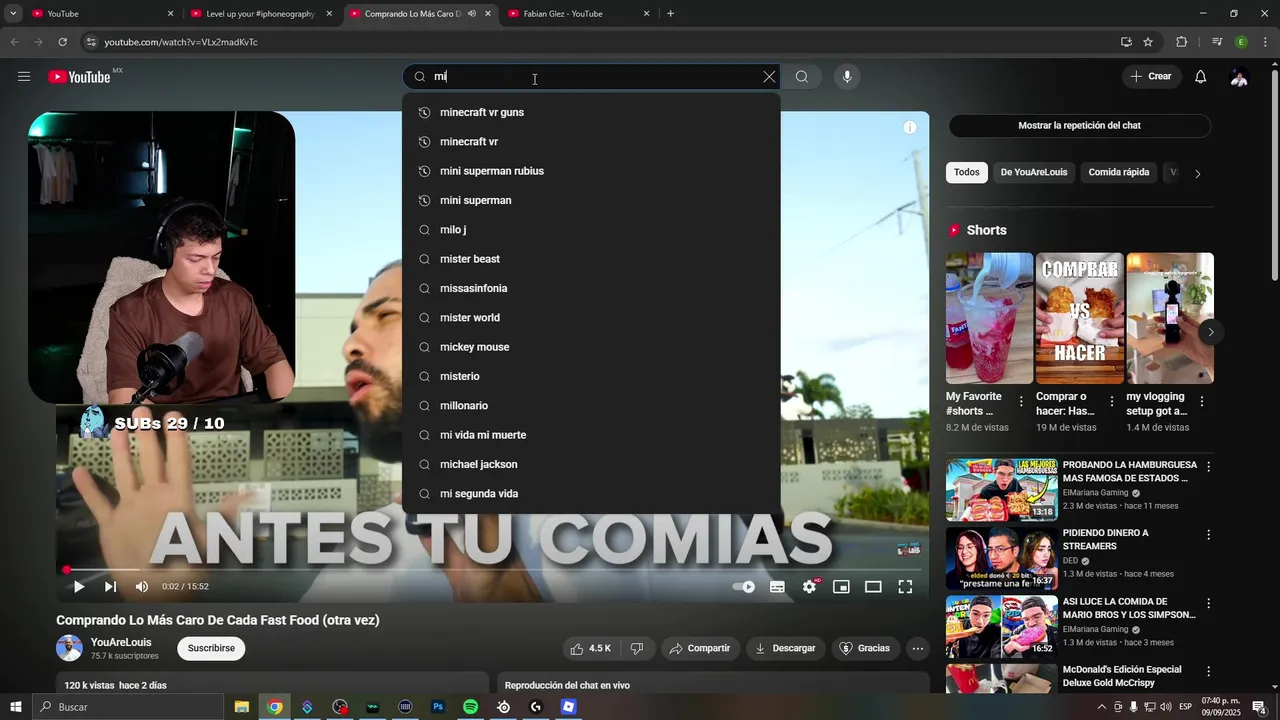
Task: Select suggestion 'minecraft vr guns'
Action: tap(591, 112)
